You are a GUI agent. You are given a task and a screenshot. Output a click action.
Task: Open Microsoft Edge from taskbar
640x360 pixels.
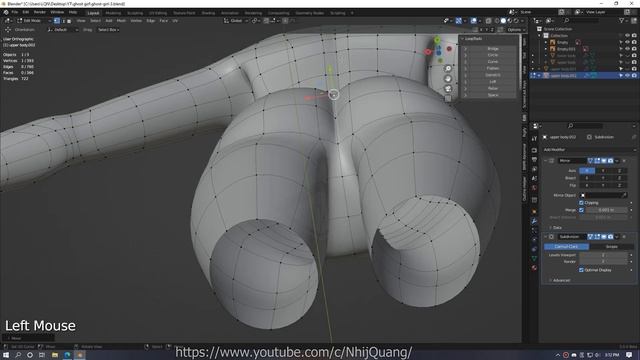[x=67, y=355]
